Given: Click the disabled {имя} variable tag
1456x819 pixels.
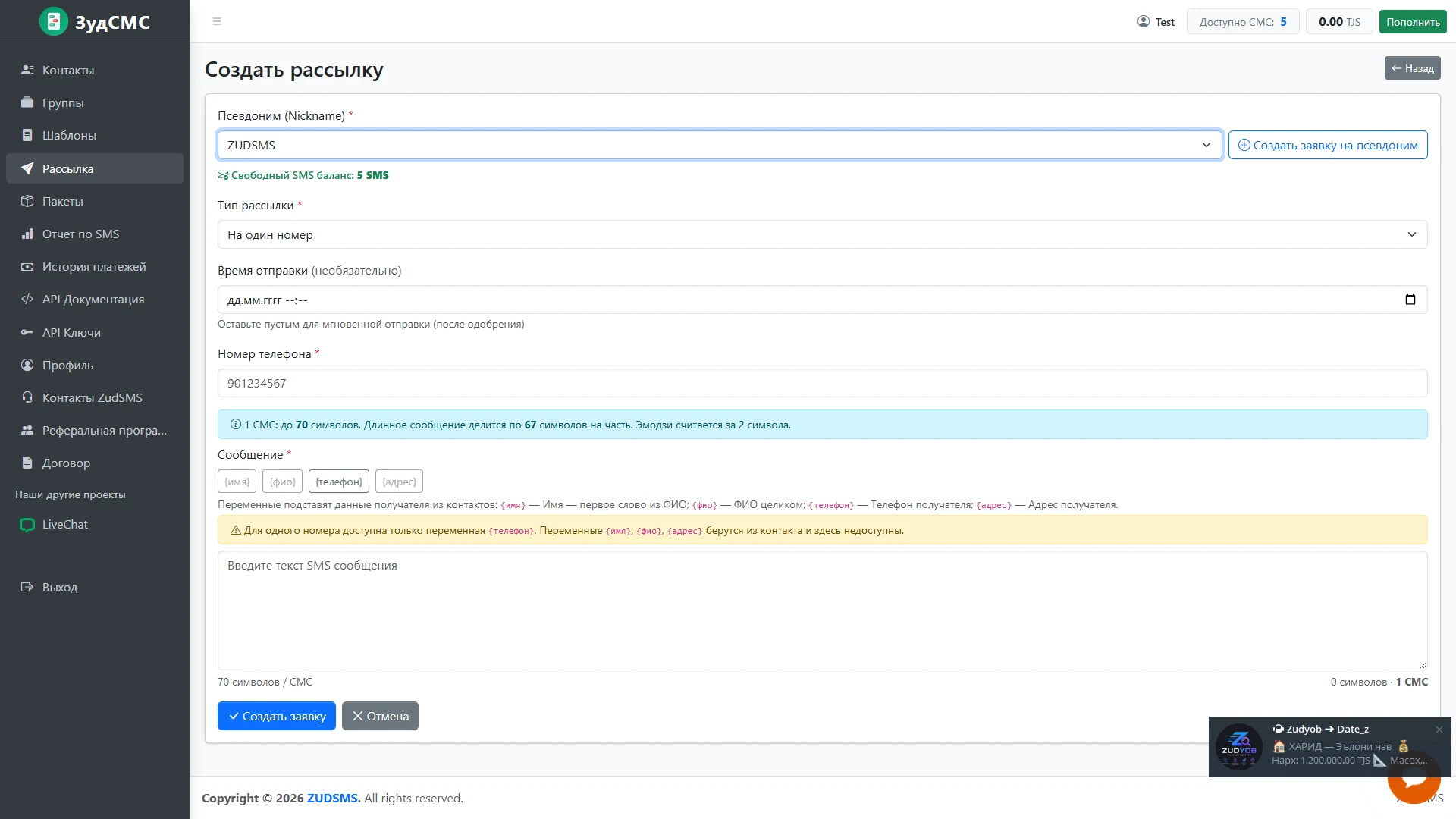Looking at the screenshot, I should (x=237, y=482).
